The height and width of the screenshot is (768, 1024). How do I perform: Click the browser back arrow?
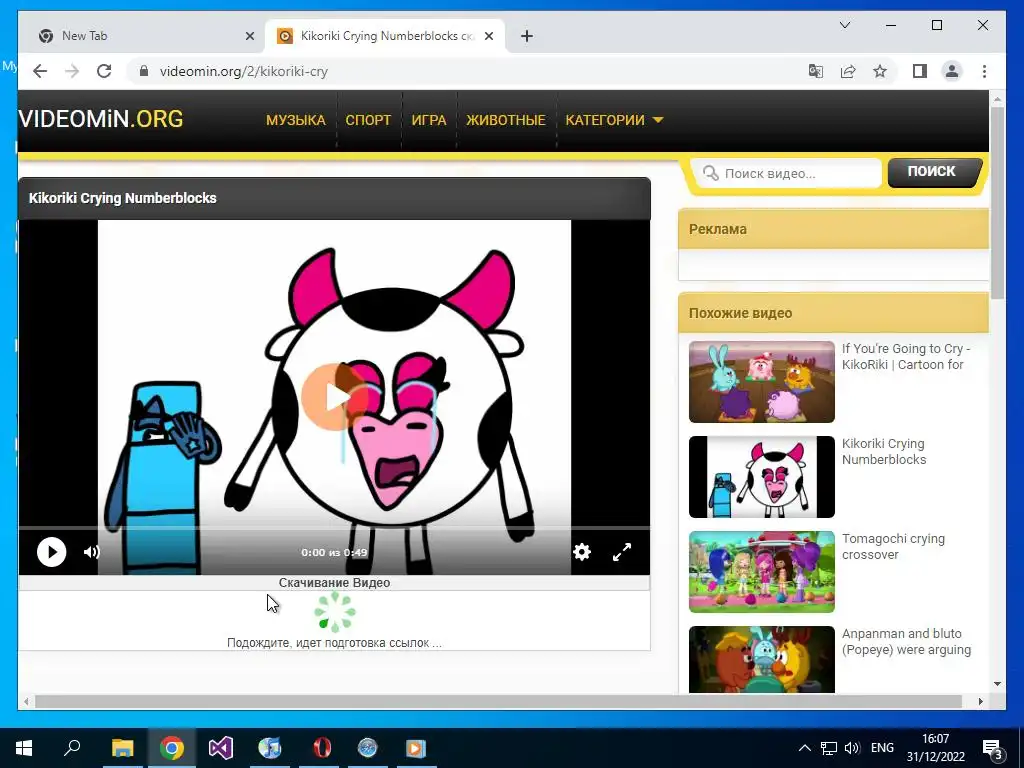pos(40,71)
